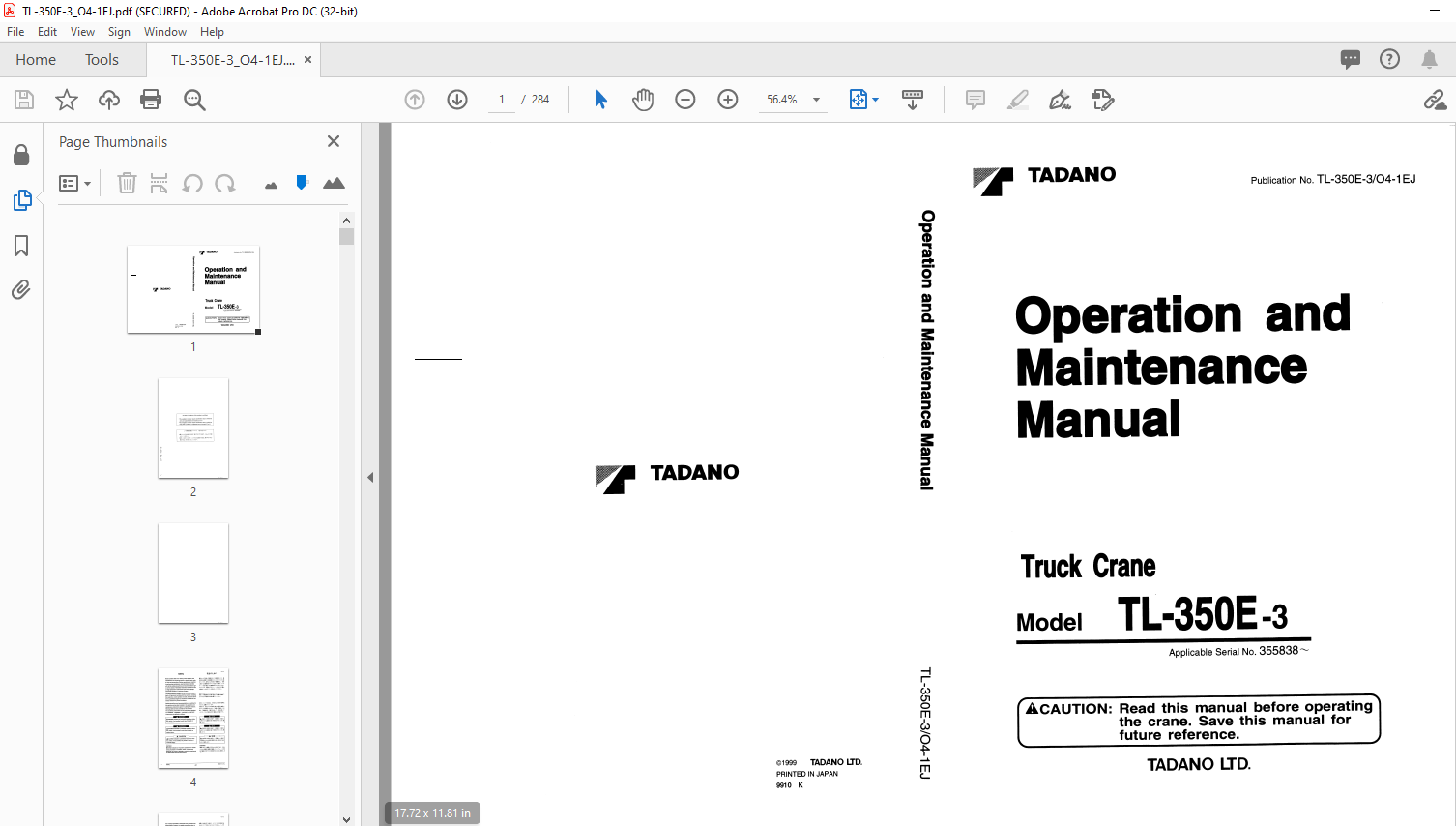Enable scrolling mode icon in toolbar

912,100
